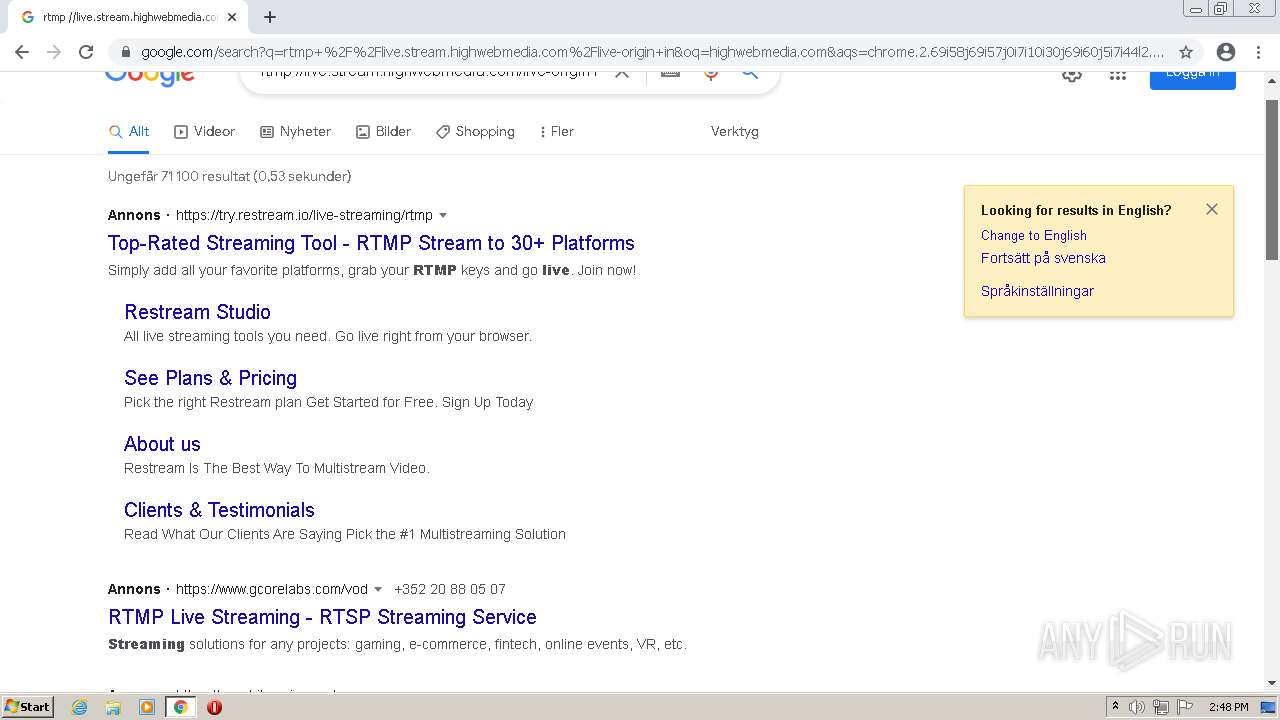
Task: Open the Verktyg search tools
Action: 735,132
